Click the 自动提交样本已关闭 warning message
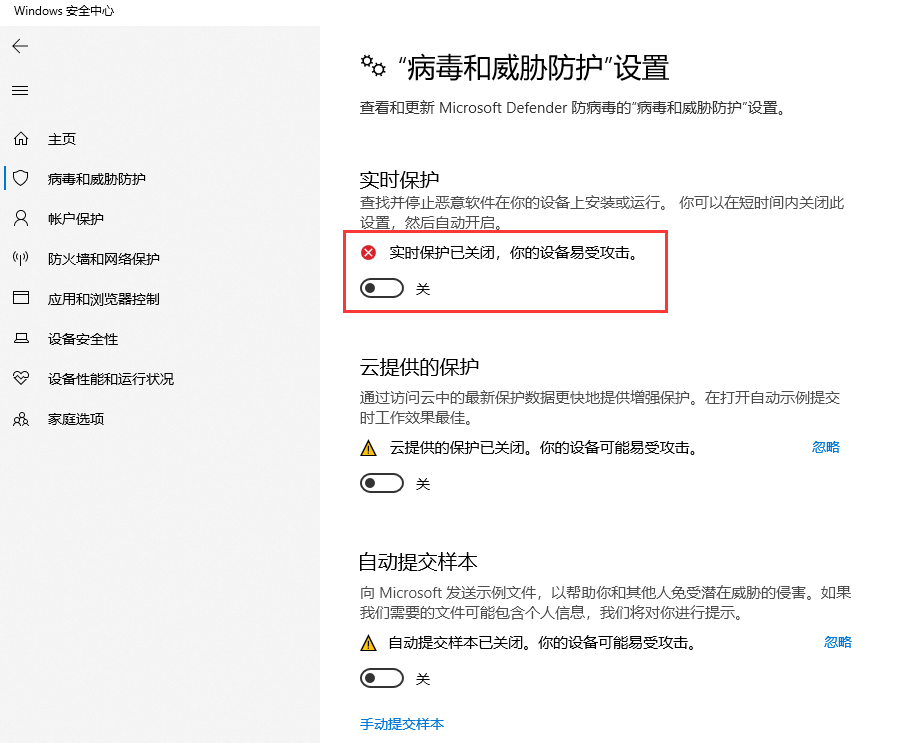This screenshot has height=743, width=914. coord(543,643)
